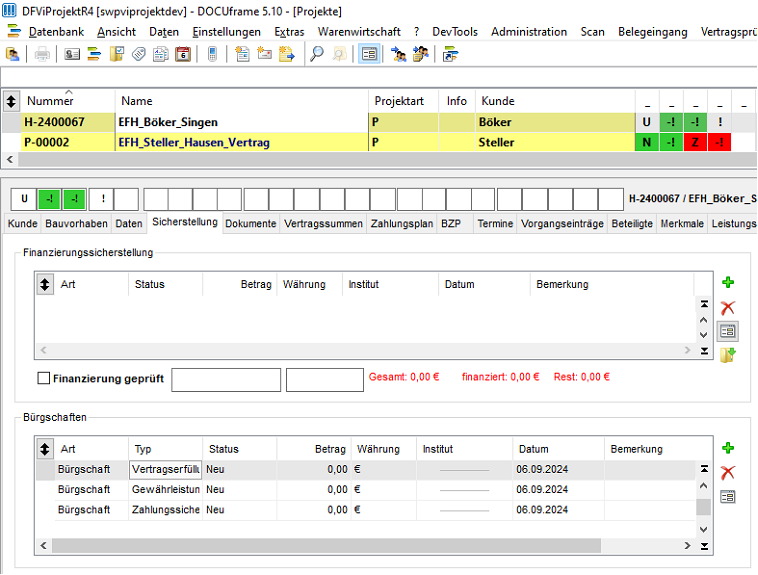Open the contact card icon in toolbar
The width and height of the screenshot is (758, 575).
coord(72,54)
